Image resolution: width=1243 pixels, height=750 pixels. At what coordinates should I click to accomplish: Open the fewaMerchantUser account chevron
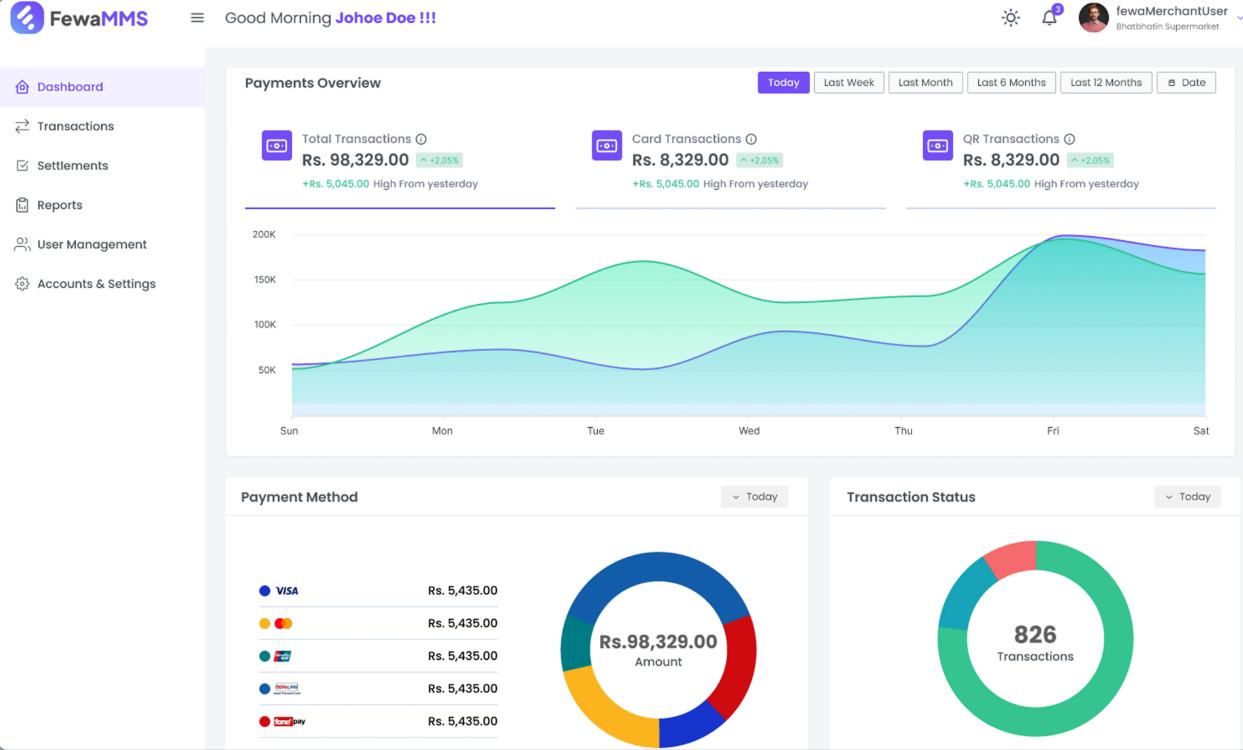tap(1238, 17)
